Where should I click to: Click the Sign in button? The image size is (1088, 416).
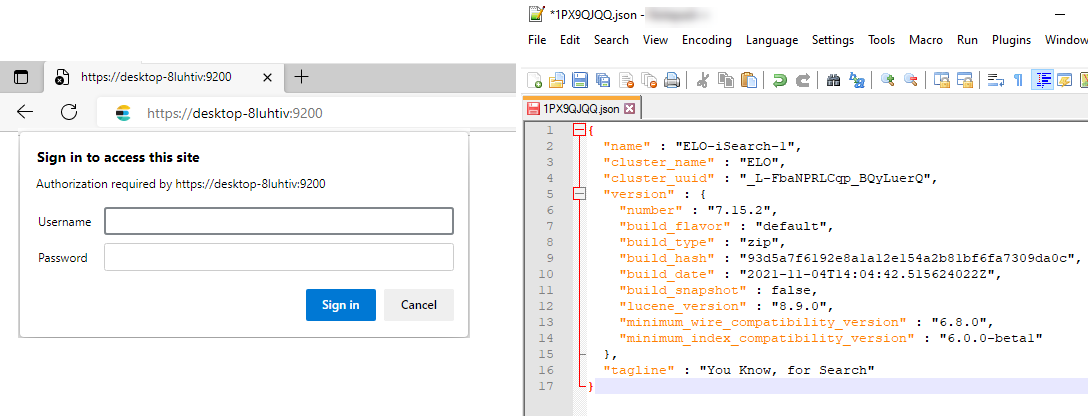(341, 305)
